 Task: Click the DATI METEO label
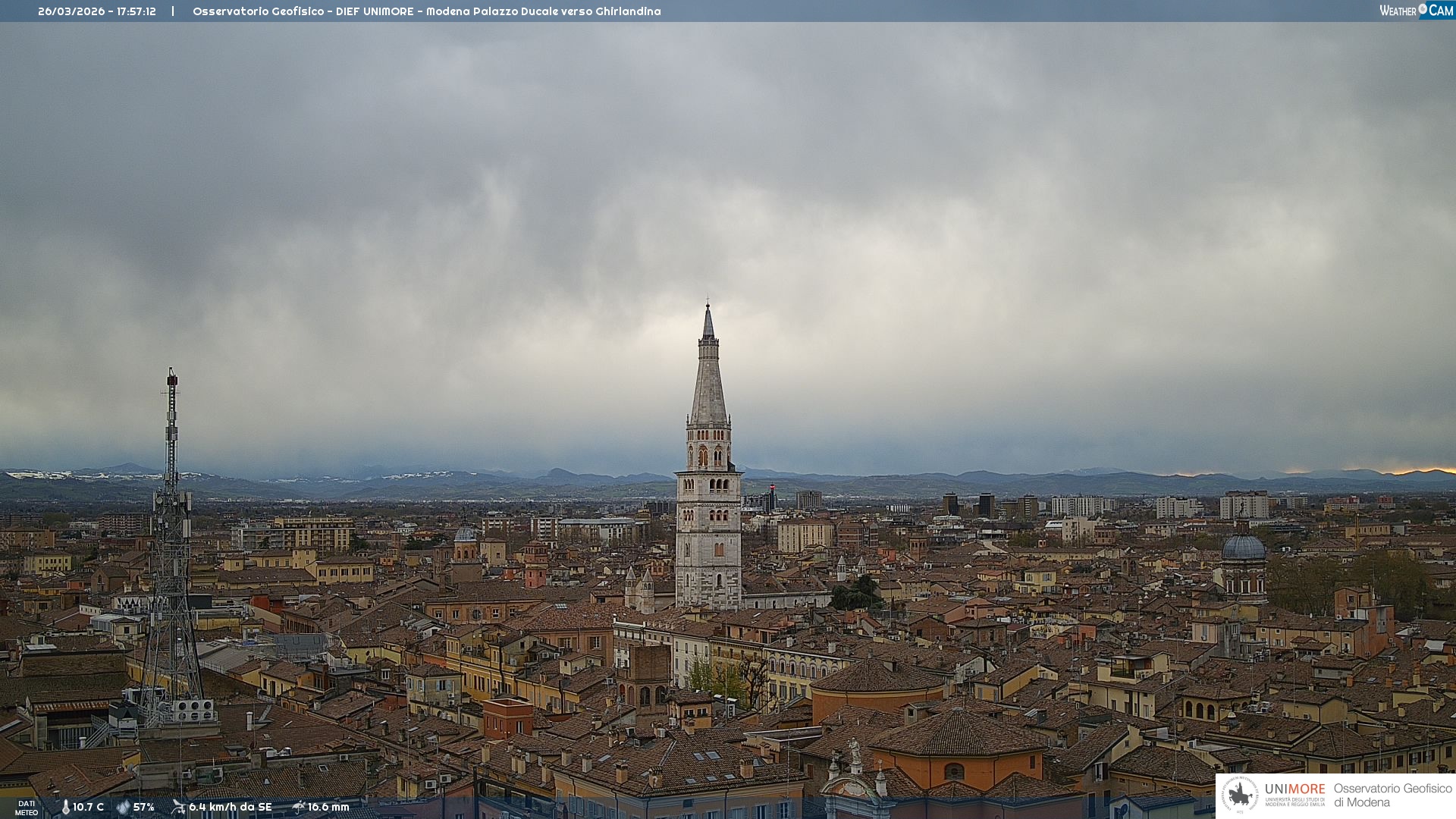(27, 808)
